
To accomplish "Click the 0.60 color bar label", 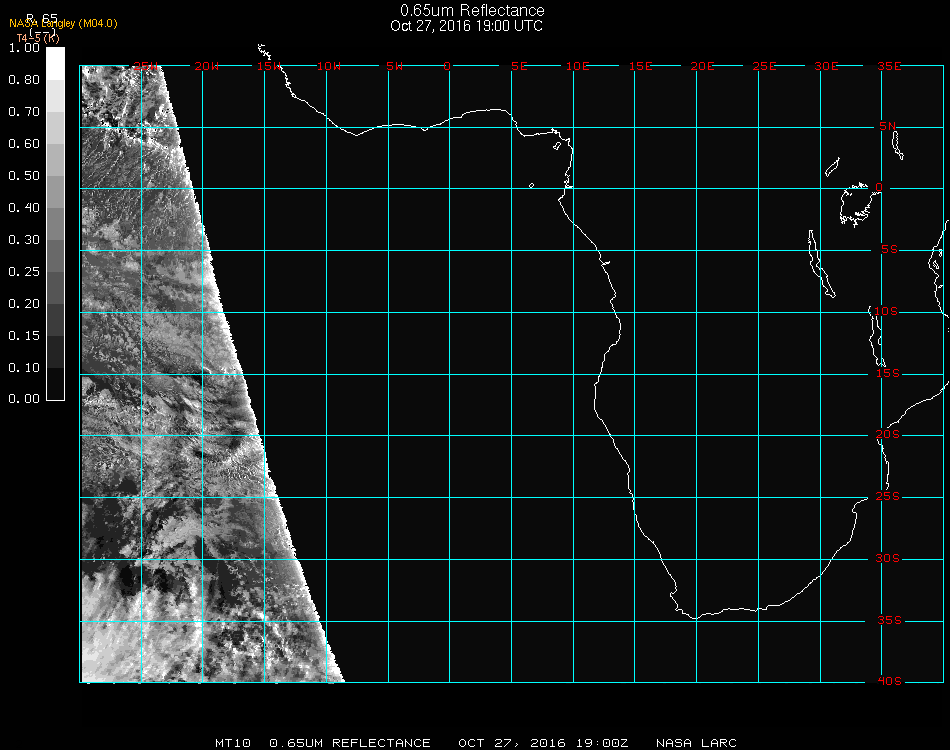I will 24,144.
